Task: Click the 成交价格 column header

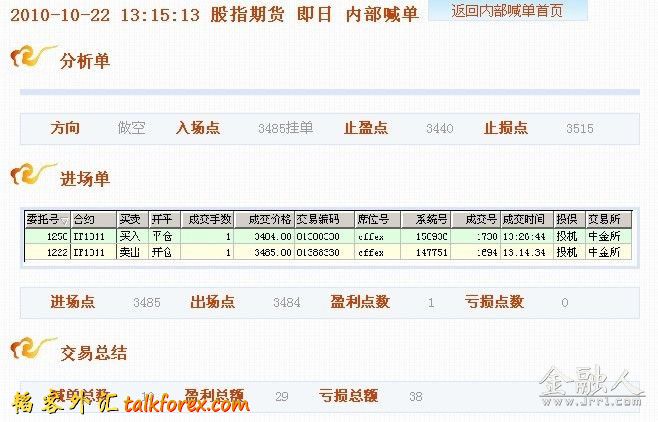Action: tap(265, 219)
